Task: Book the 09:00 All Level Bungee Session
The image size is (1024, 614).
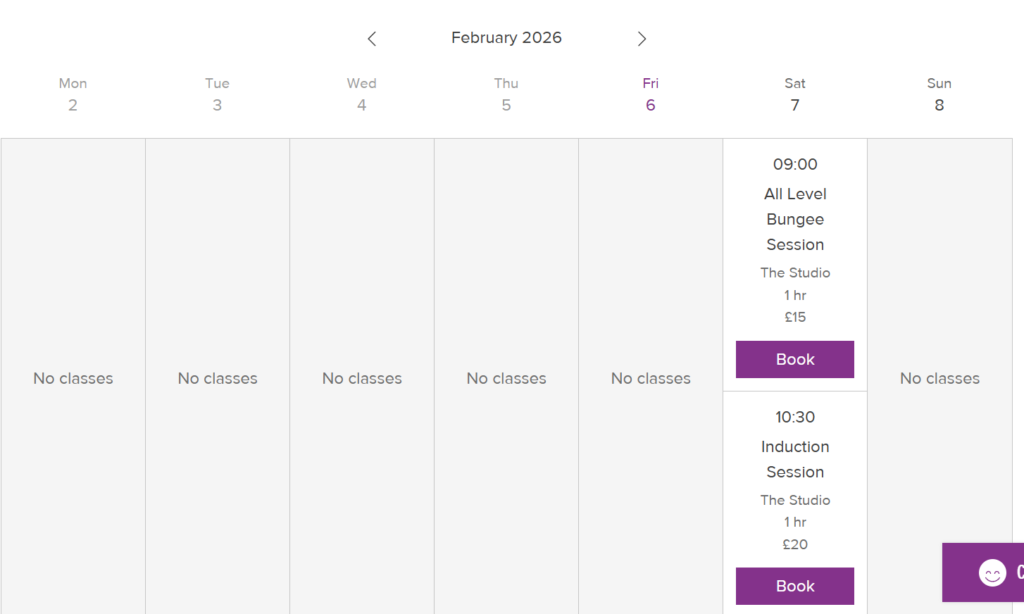Action: 795,359
